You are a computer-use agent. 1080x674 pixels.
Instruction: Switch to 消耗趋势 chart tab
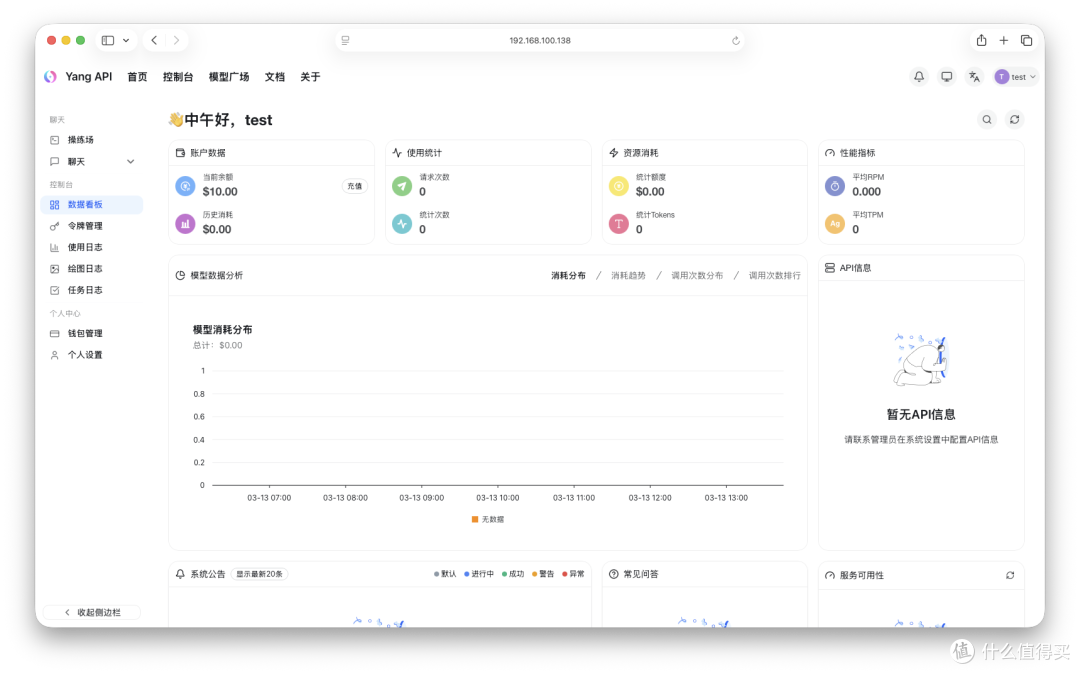[628, 275]
